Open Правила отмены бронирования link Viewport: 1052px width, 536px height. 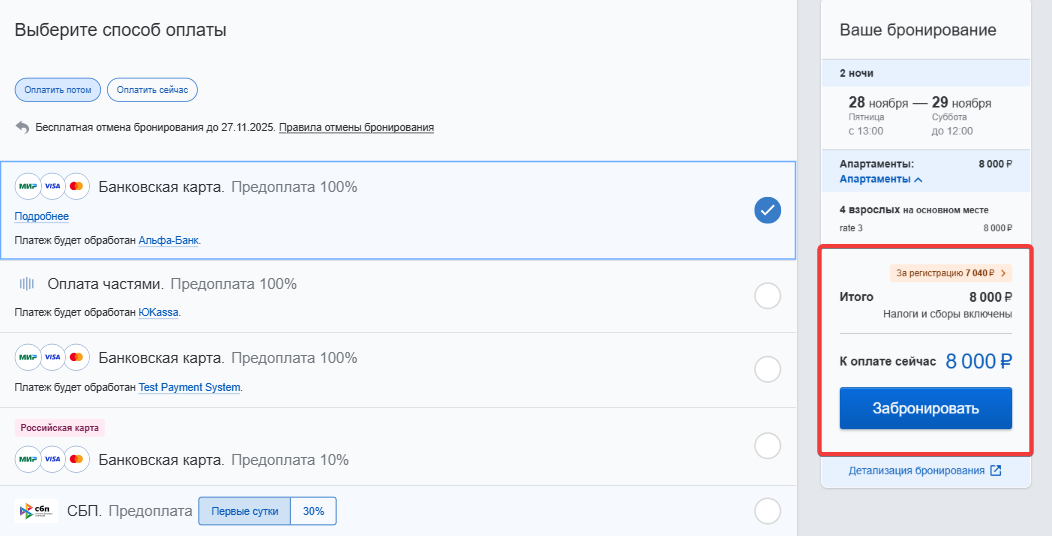point(356,128)
